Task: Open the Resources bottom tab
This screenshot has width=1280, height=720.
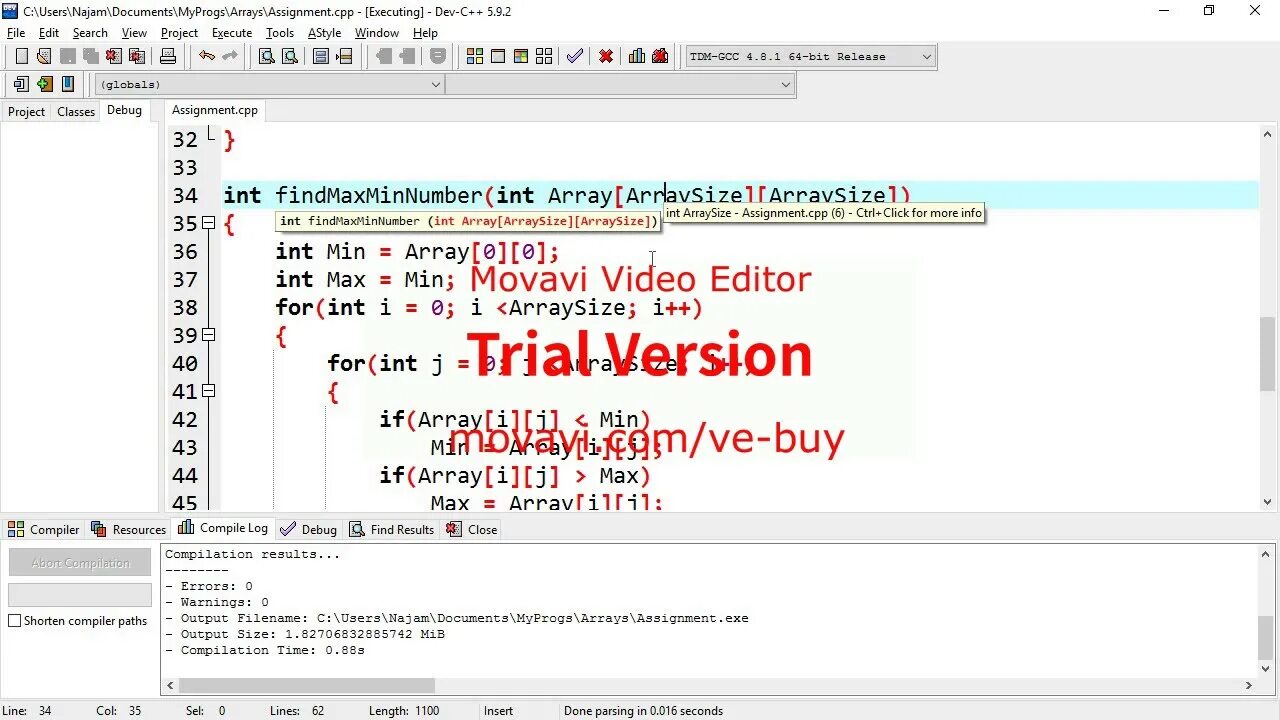Action: coord(129,529)
